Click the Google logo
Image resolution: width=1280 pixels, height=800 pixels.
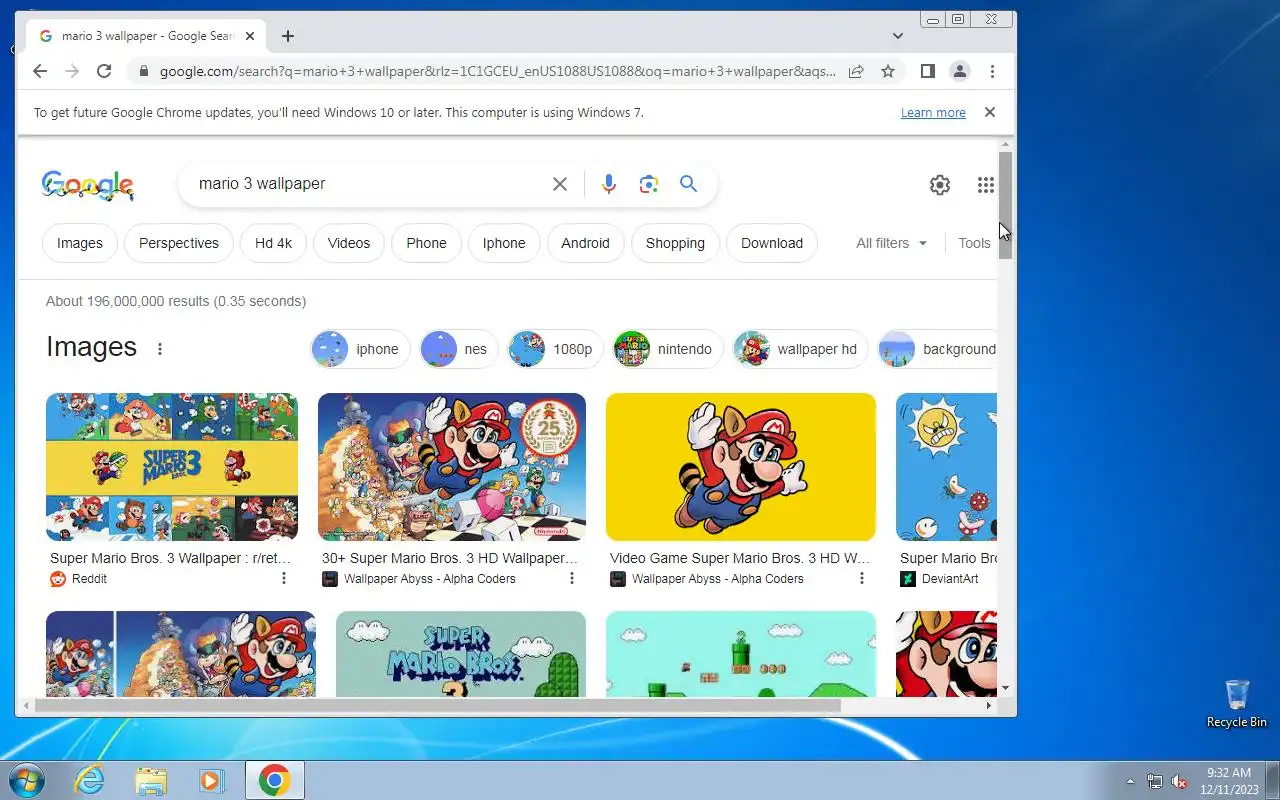88,185
